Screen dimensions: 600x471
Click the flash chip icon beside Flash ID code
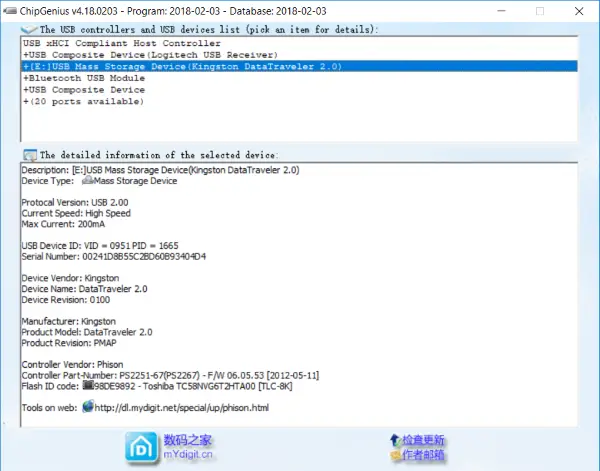[x=88, y=385]
